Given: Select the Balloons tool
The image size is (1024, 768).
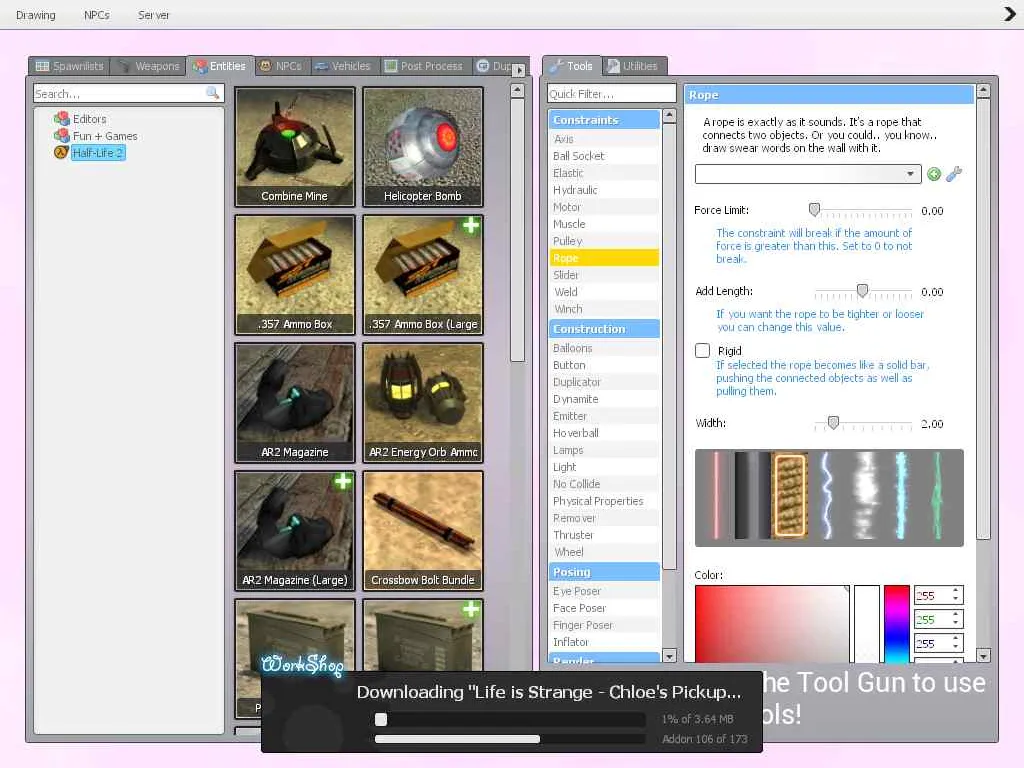Looking at the screenshot, I should (604, 347).
